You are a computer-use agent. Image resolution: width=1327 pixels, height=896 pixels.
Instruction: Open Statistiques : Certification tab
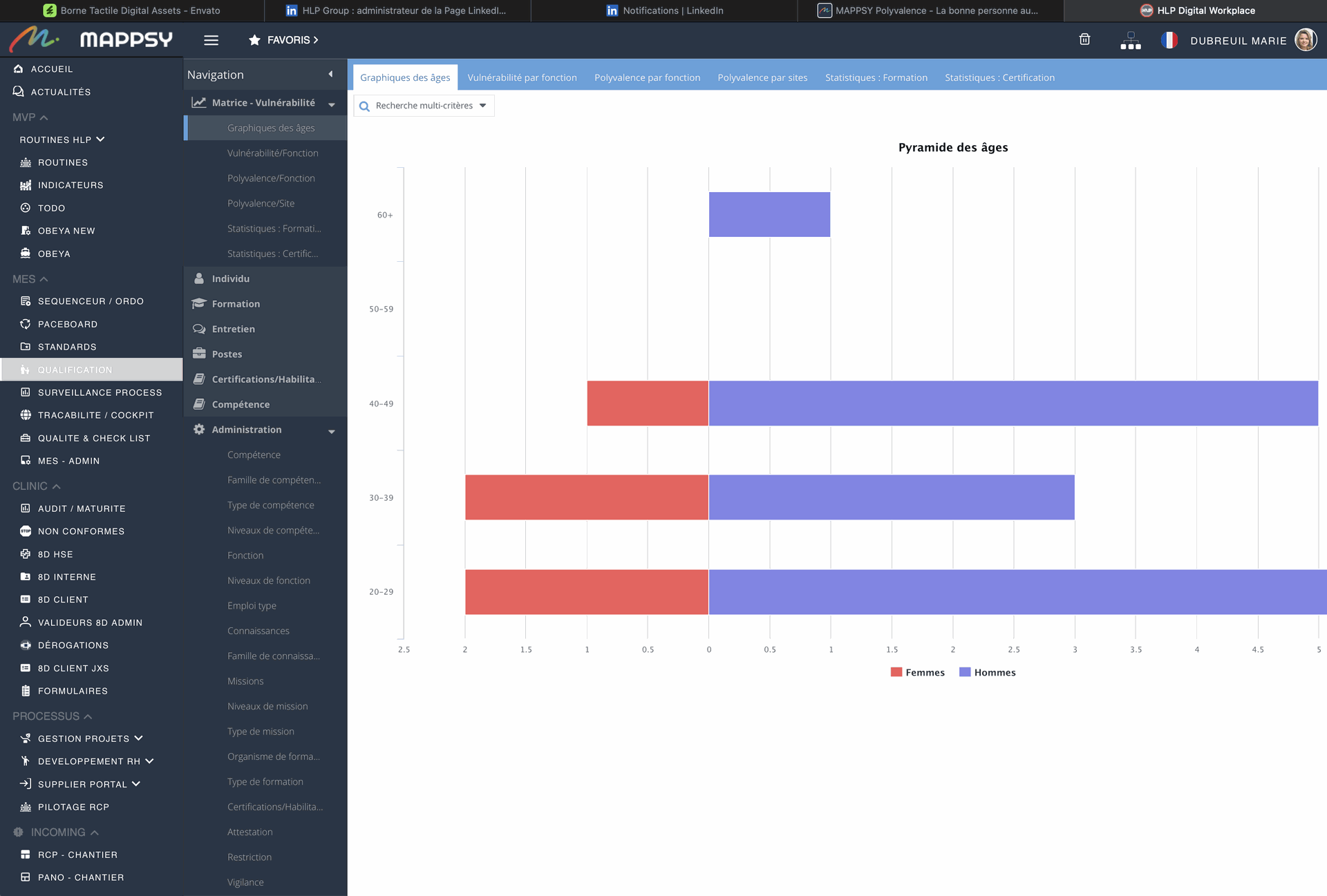[999, 77]
